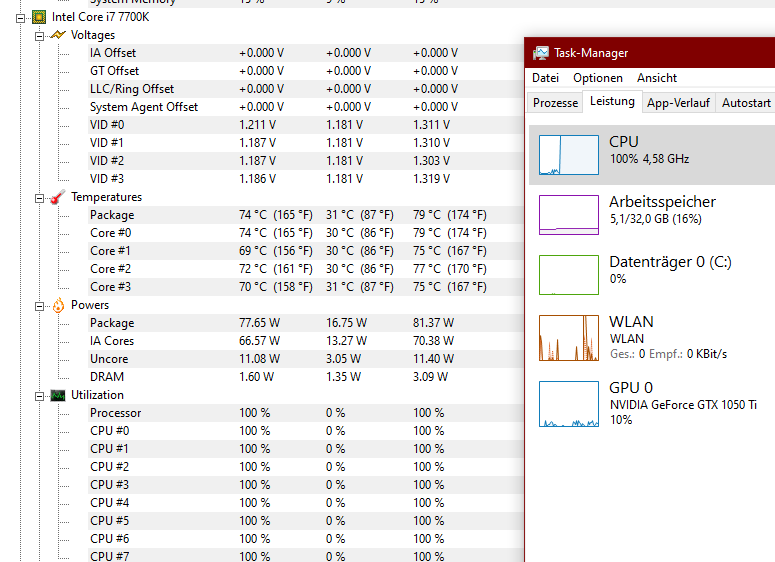Switch to the Prozesse tab

click(555, 103)
